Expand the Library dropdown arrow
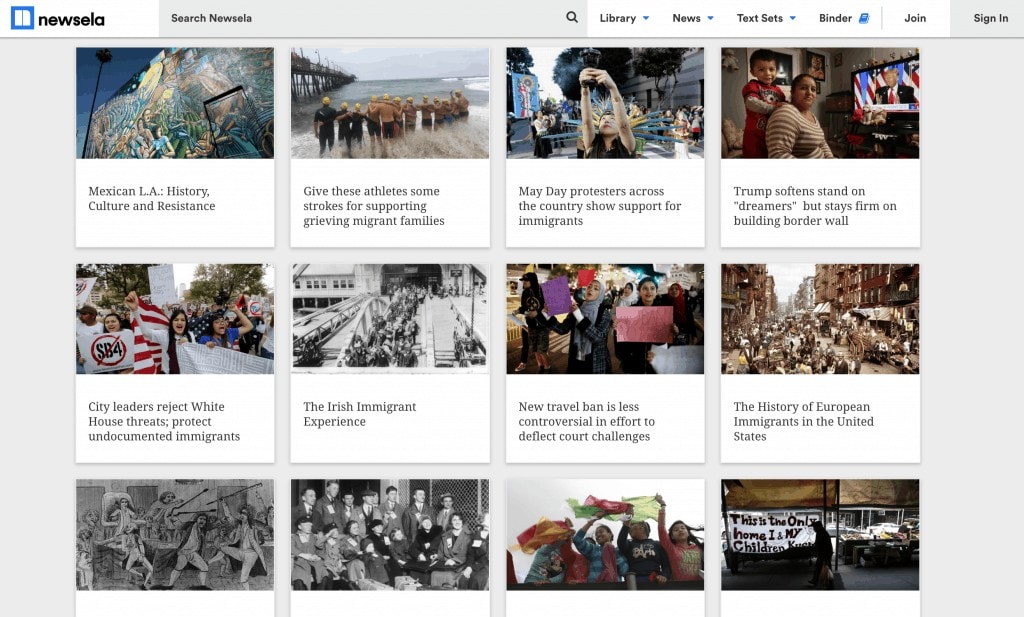Screen dimensions: 1024x617 (646, 18)
